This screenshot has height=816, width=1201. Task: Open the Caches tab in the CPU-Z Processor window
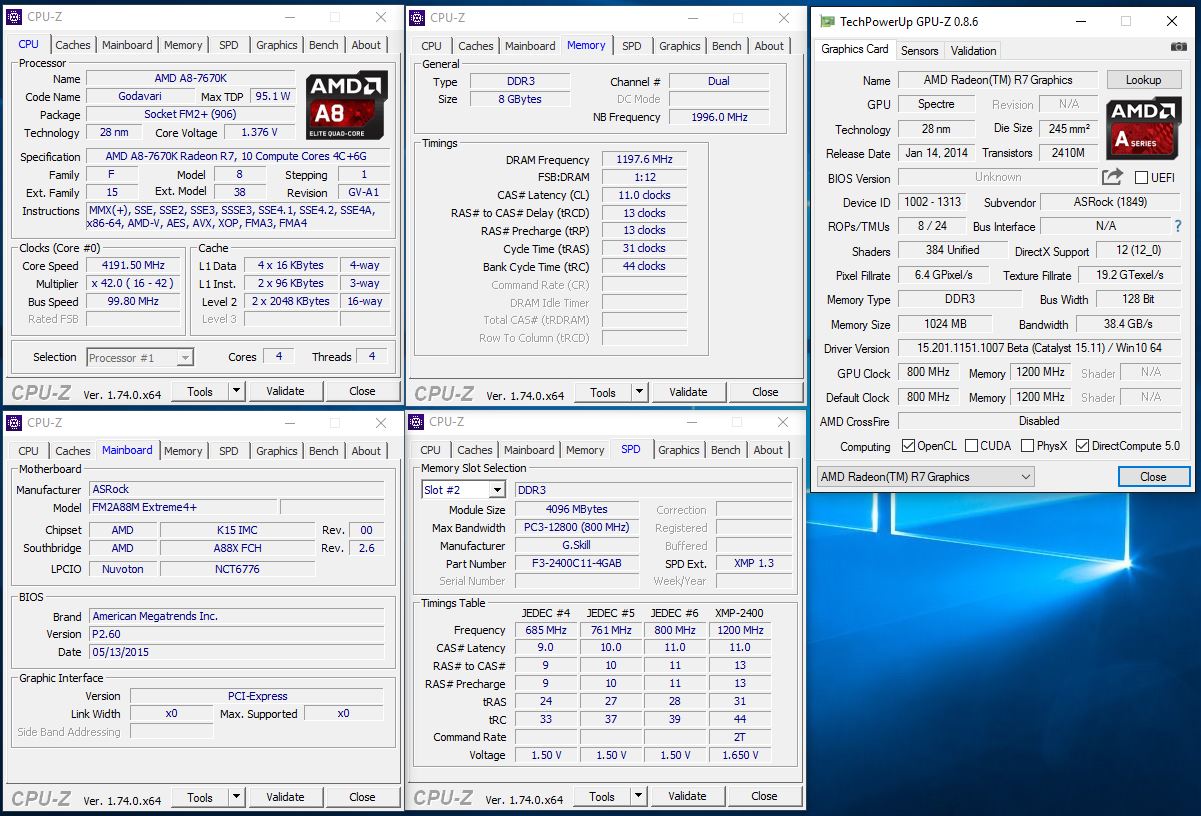73,45
